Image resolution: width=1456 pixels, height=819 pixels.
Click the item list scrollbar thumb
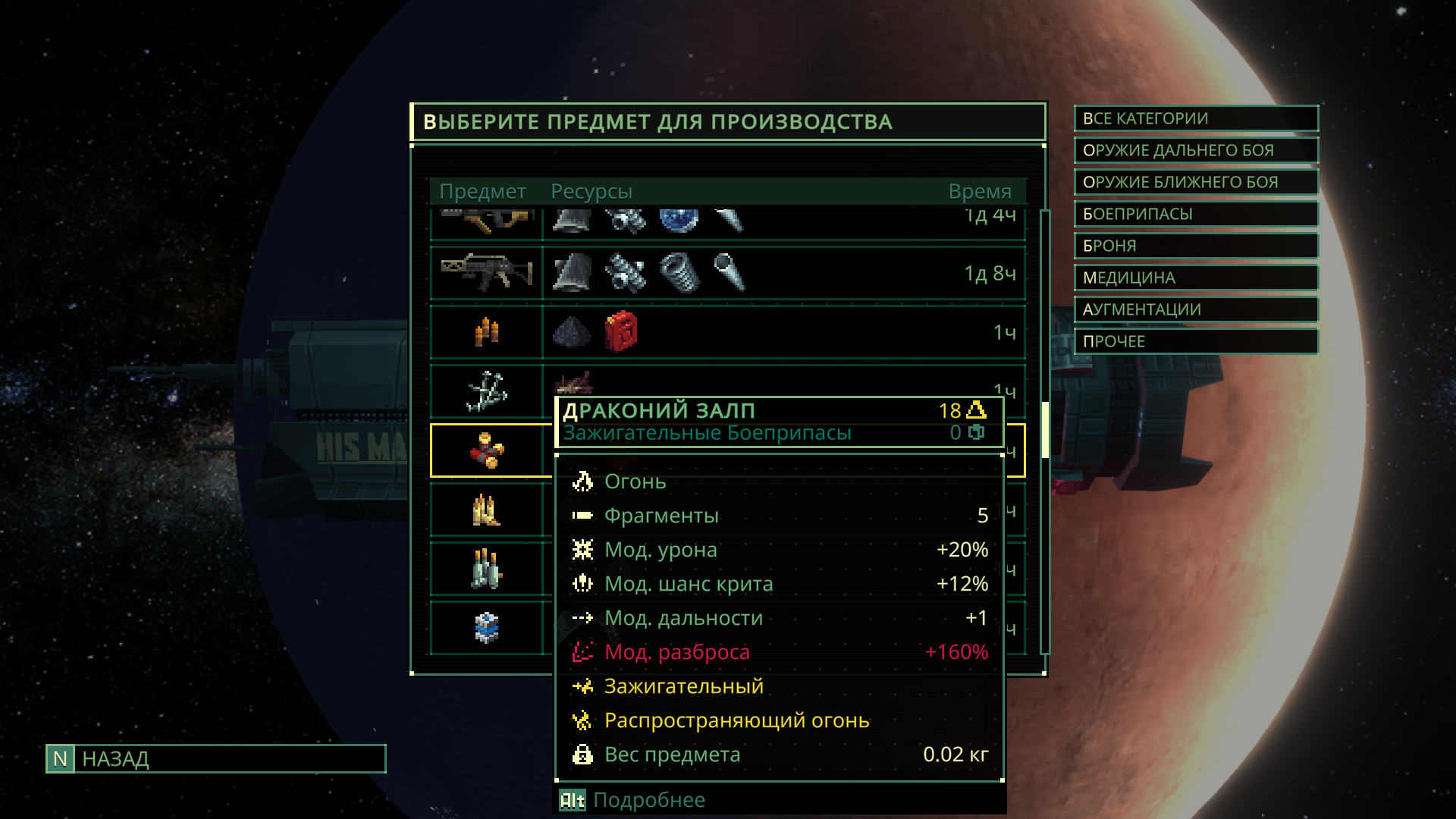[1045, 430]
